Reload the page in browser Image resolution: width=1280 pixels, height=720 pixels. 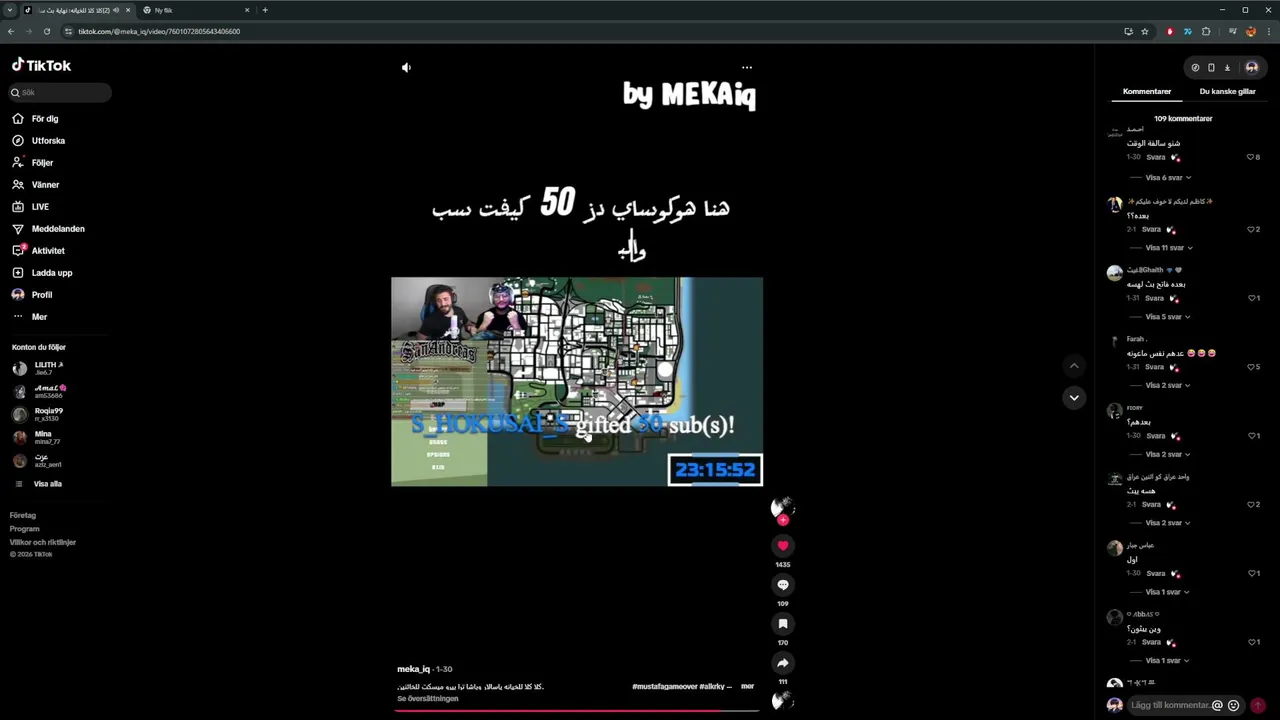[x=46, y=31]
